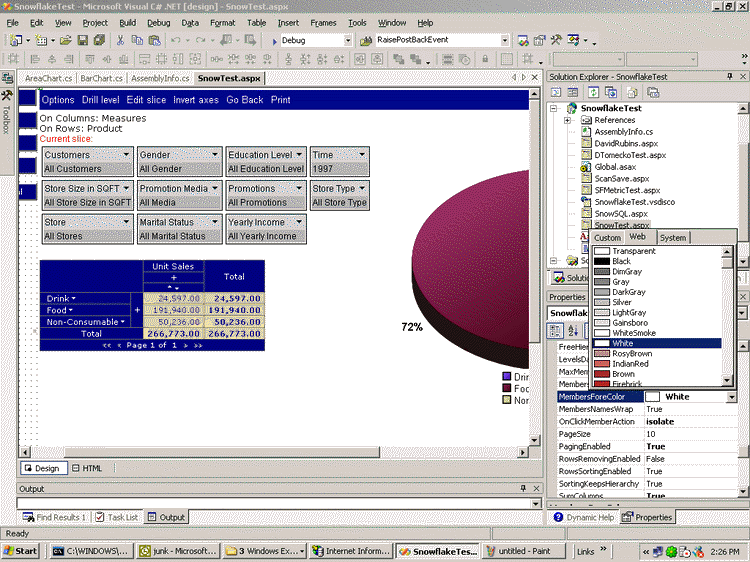Switch to untitled - Paint taskbar button
This screenshot has width=750, height=562.
(x=524, y=551)
